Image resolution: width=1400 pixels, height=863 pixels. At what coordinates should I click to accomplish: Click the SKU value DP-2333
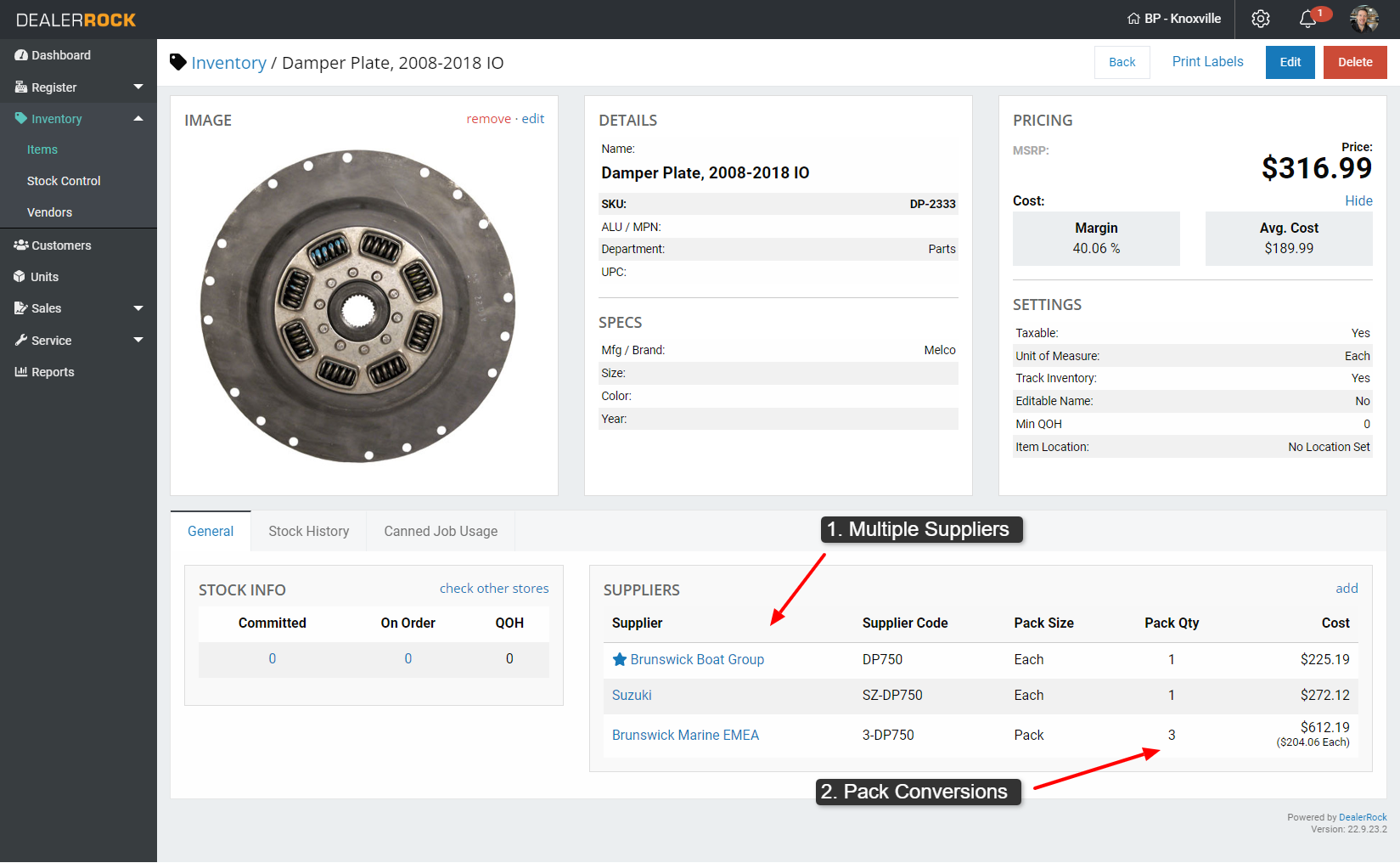932,204
